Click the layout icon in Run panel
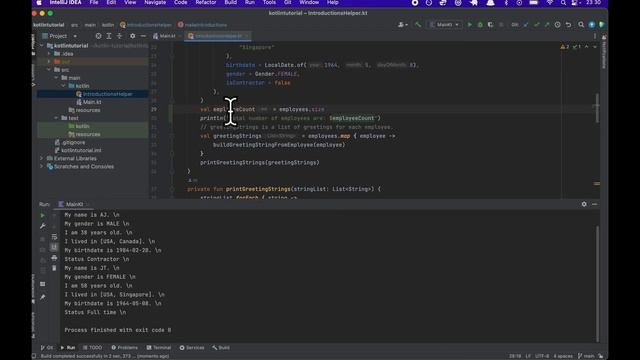640x360 pixels. [x=42, y=284]
